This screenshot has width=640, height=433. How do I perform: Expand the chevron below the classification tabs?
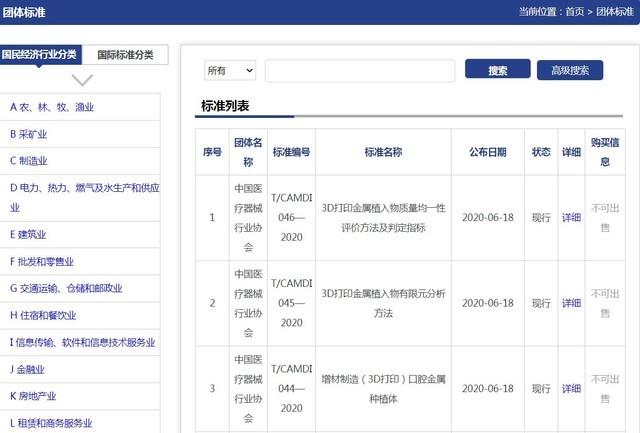(82, 79)
